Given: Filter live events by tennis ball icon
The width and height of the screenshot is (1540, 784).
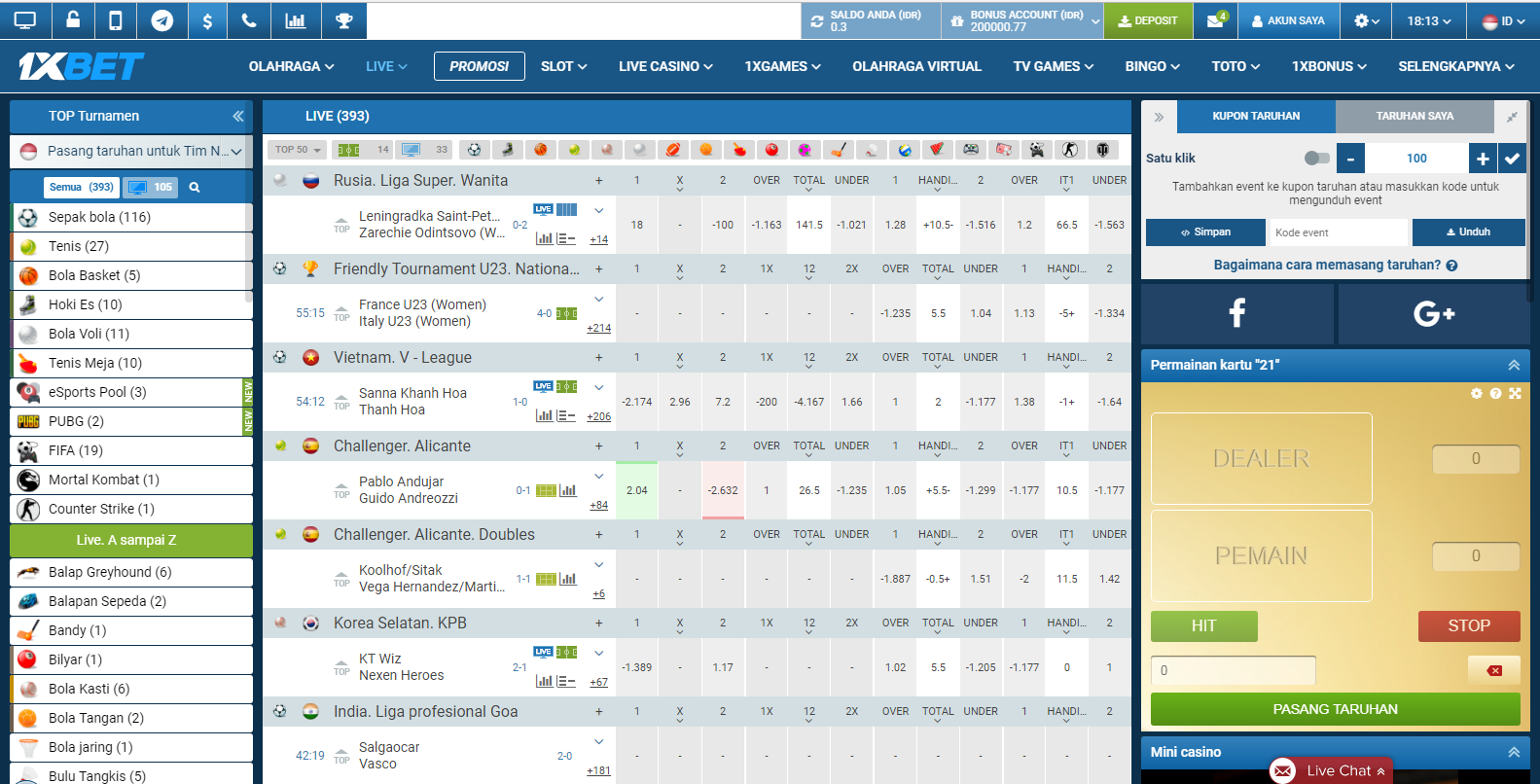Looking at the screenshot, I should point(574,150).
